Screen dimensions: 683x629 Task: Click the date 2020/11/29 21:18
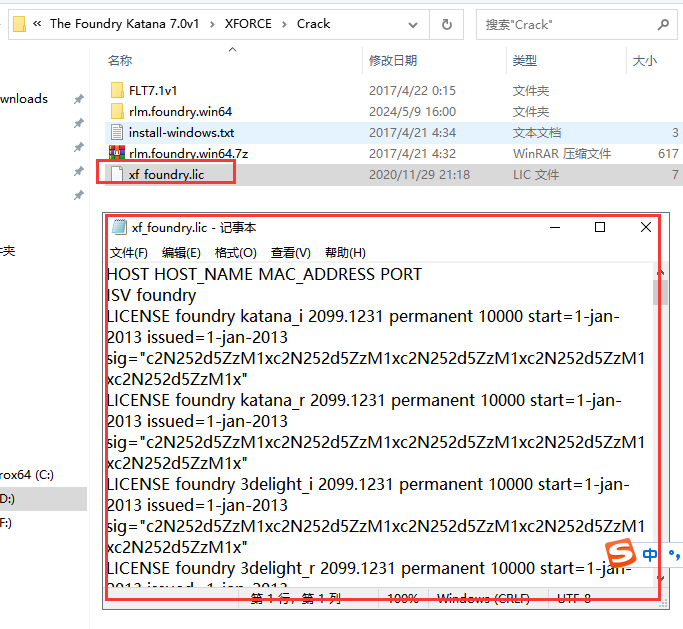[419, 174]
